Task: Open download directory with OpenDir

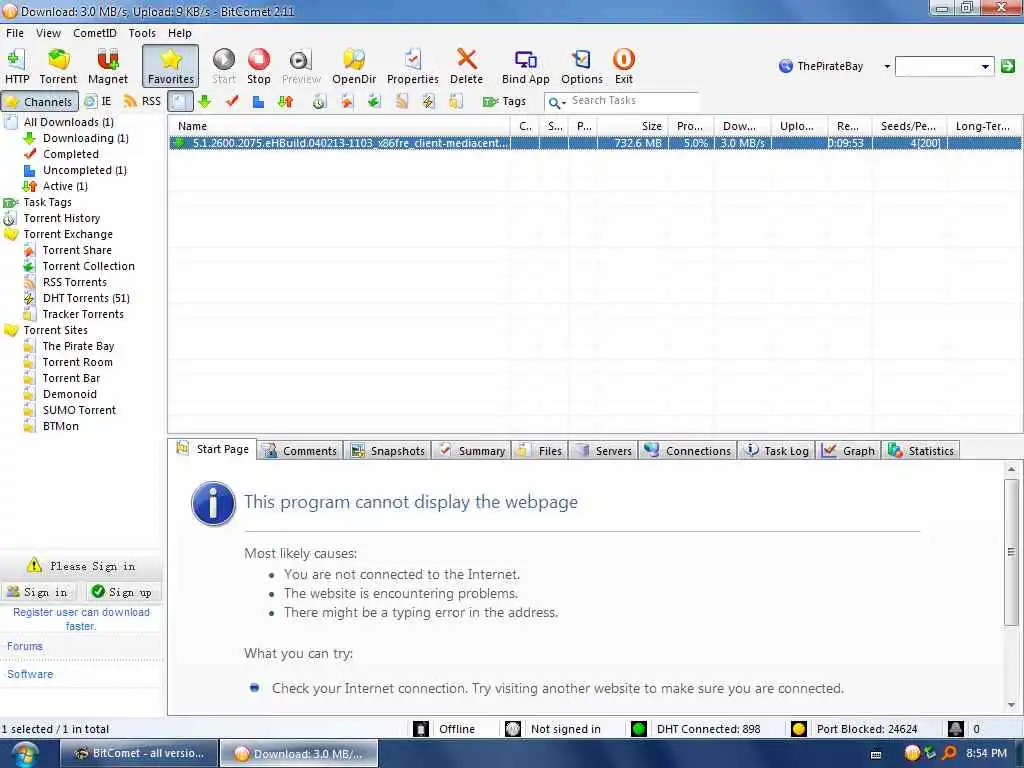Action: [x=354, y=66]
